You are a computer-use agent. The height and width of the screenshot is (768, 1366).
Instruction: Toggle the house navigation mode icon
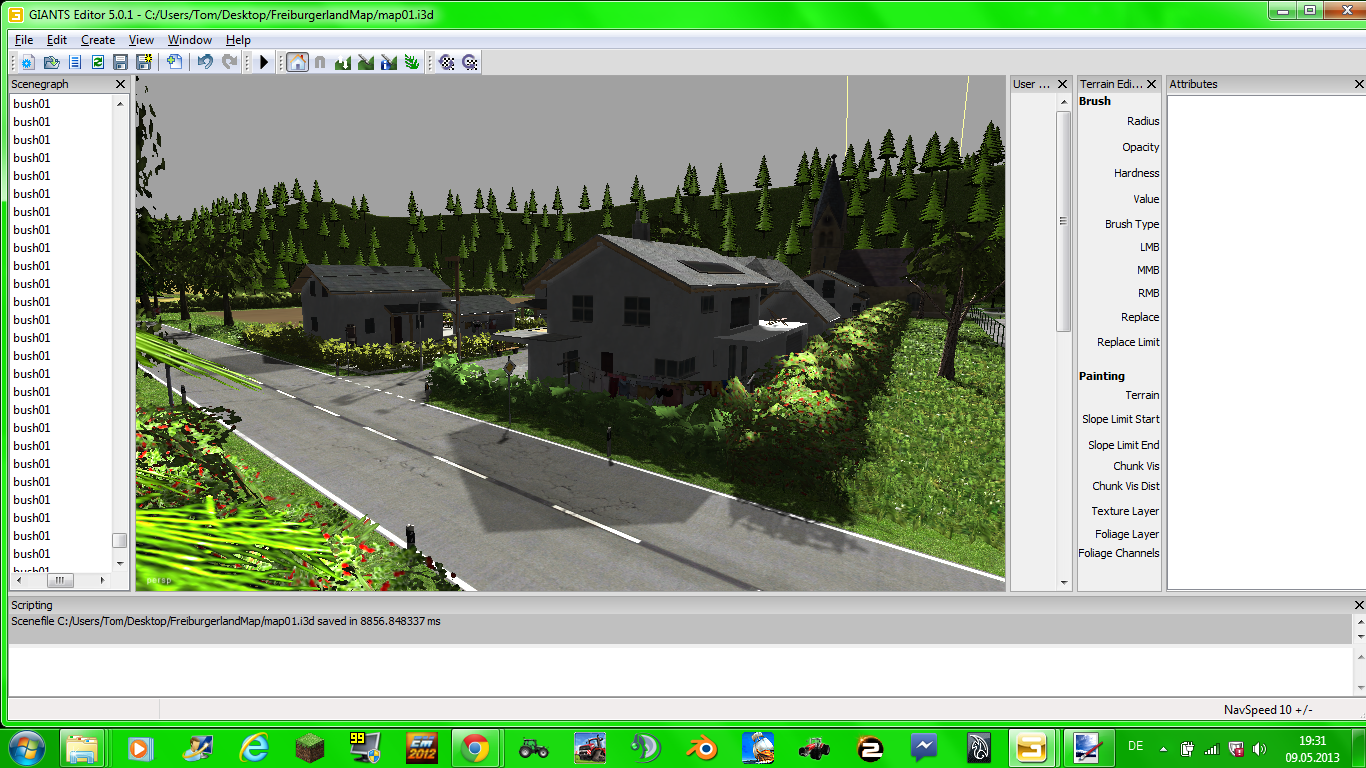point(297,62)
